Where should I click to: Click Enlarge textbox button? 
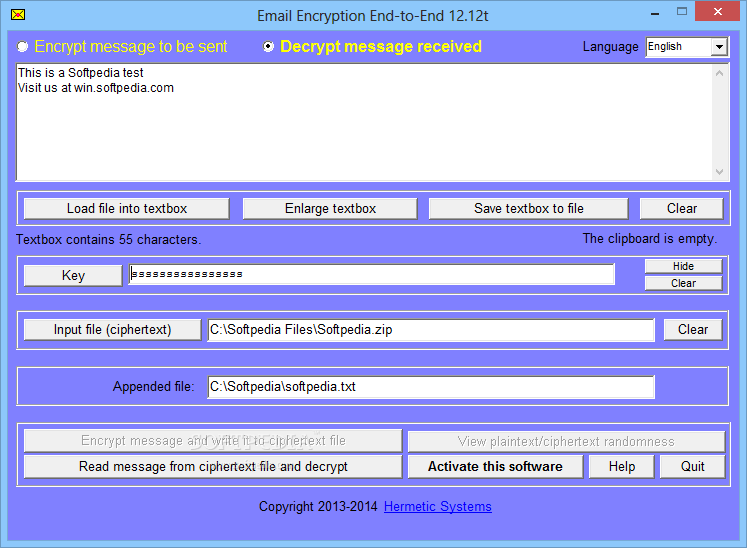(x=330, y=209)
